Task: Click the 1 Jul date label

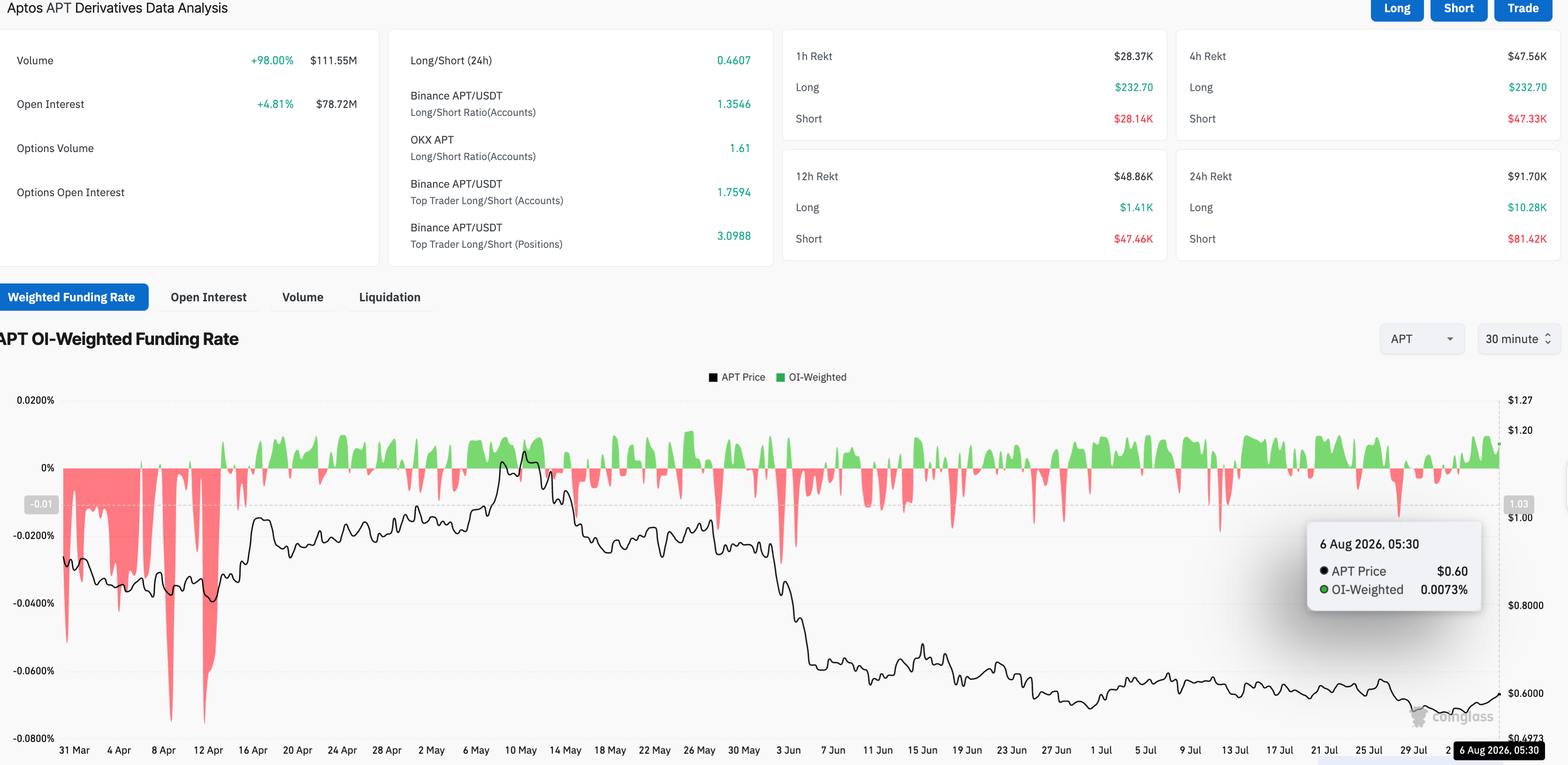Action: pos(1101,750)
